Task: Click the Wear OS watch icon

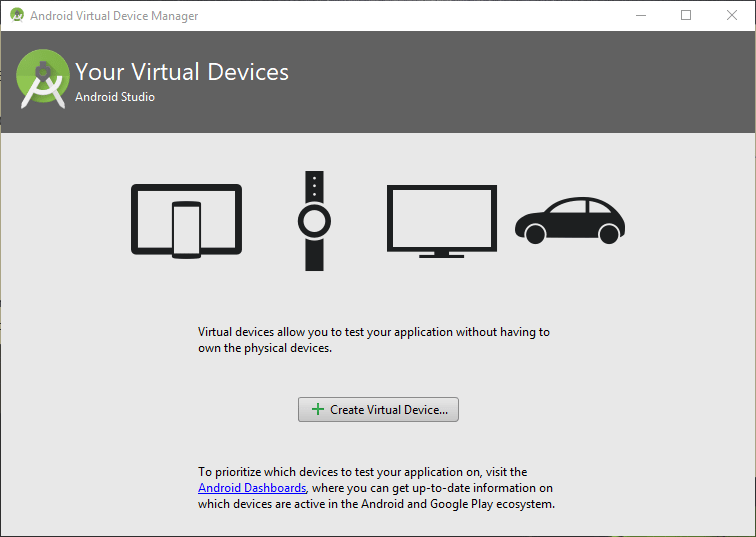Action: point(314,221)
